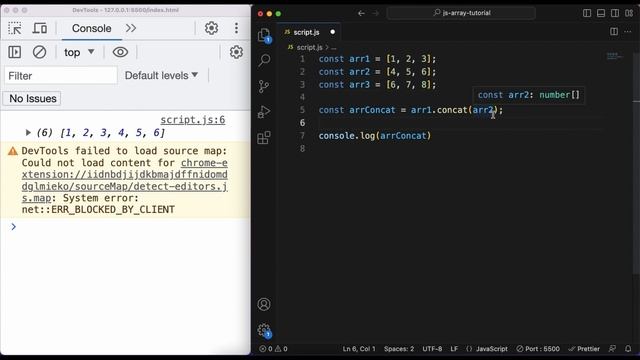Click line number 7 in the gutter

(302, 136)
